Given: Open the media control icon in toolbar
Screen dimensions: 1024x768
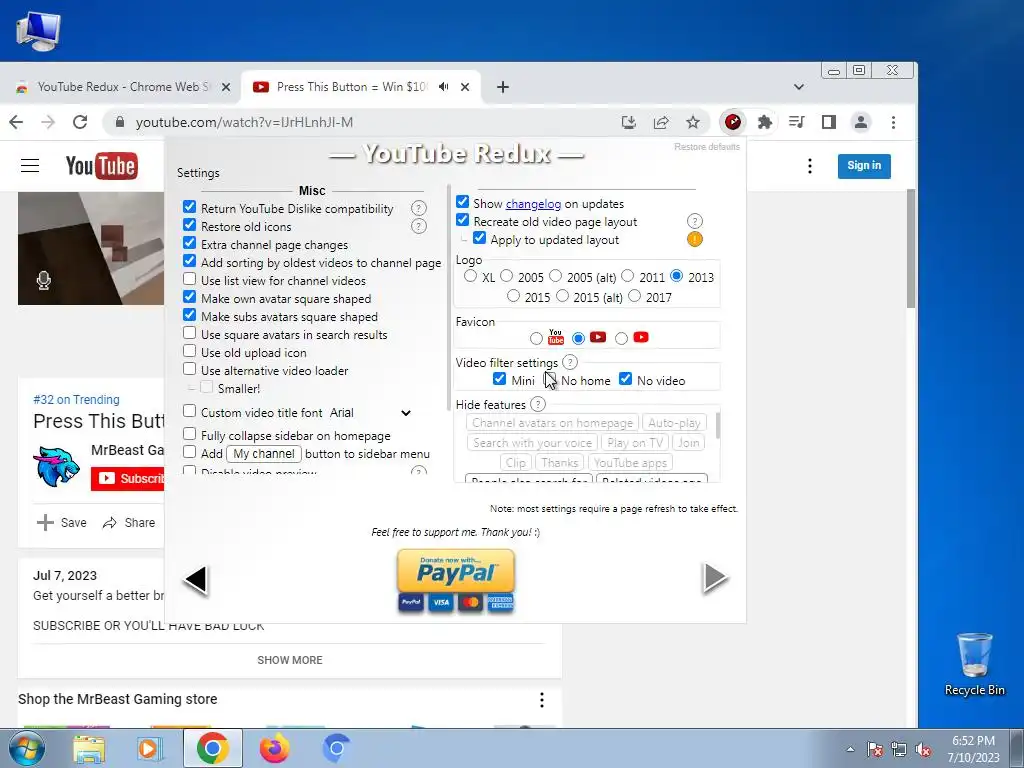Looking at the screenshot, I should (x=797, y=122).
